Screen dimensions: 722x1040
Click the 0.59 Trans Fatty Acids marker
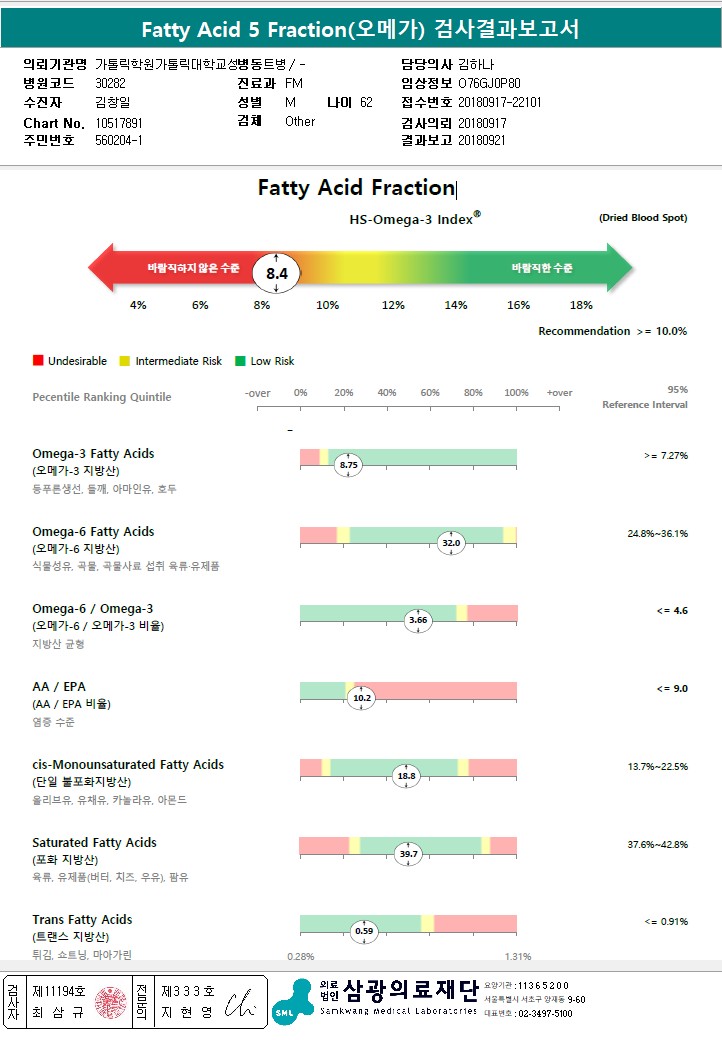pyautogui.click(x=365, y=931)
